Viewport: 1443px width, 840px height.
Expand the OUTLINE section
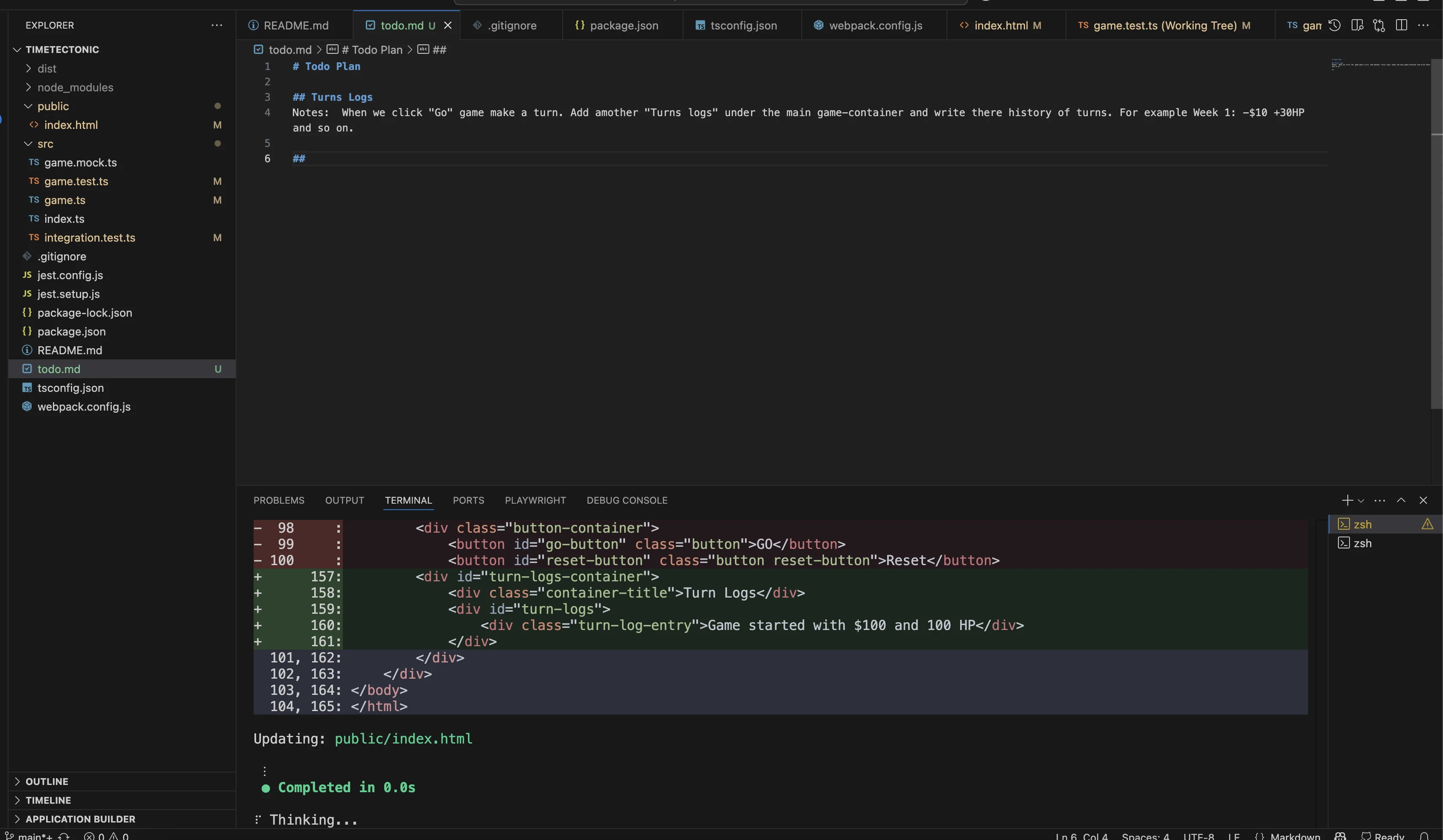pyautogui.click(x=47, y=781)
